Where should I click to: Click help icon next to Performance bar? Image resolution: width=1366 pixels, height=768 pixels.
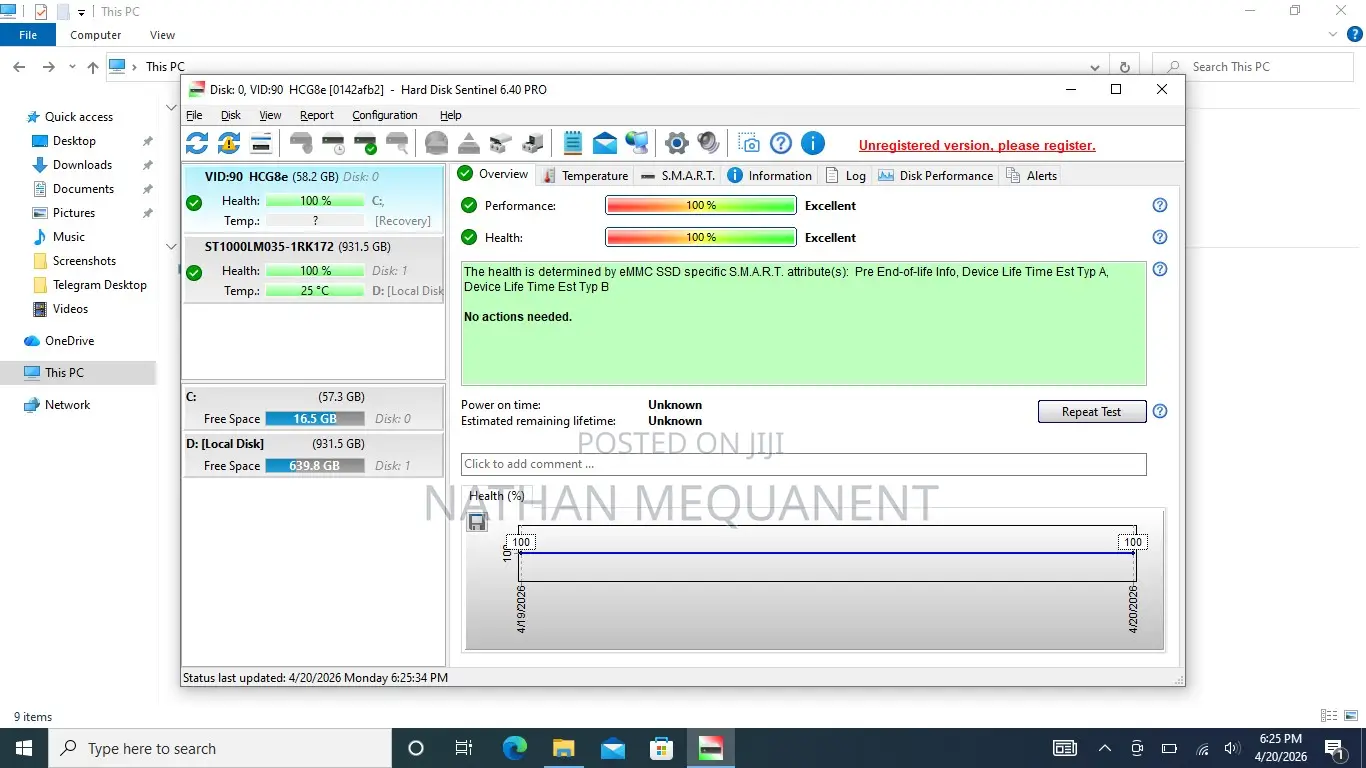click(1160, 205)
